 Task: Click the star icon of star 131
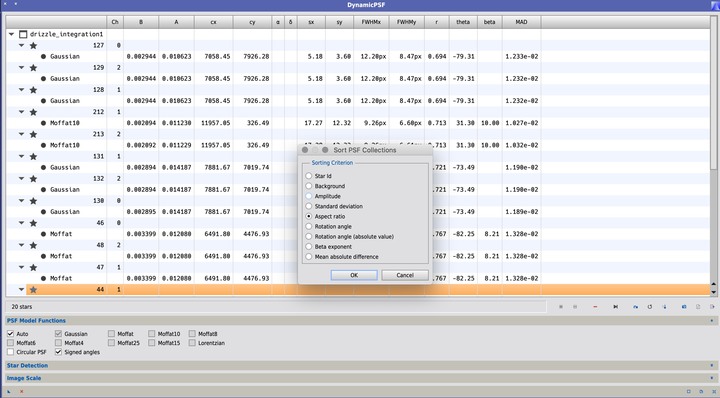(x=33, y=157)
